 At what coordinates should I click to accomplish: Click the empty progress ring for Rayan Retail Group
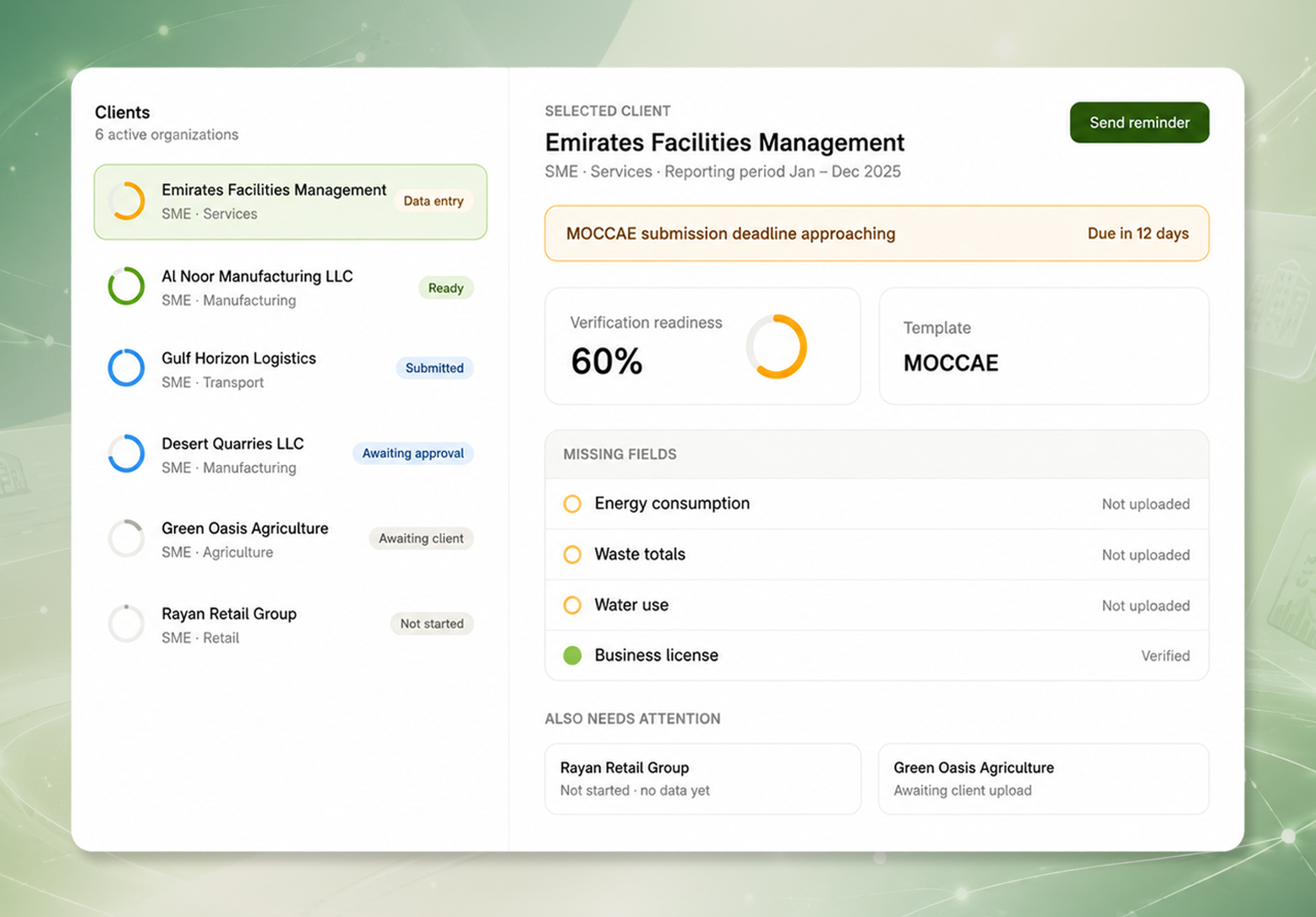click(127, 624)
